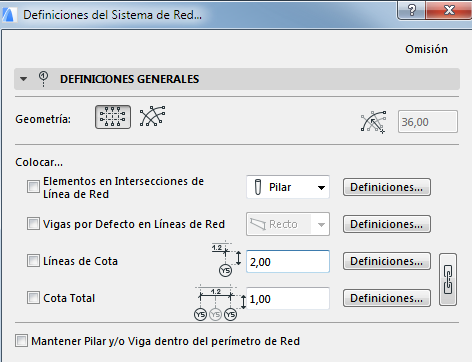Image resolution: width=472 pixels, height=362 pixels.
Task: Open the Pilar element dropdown
Action: pyautogui.click(x=288, y=187)
